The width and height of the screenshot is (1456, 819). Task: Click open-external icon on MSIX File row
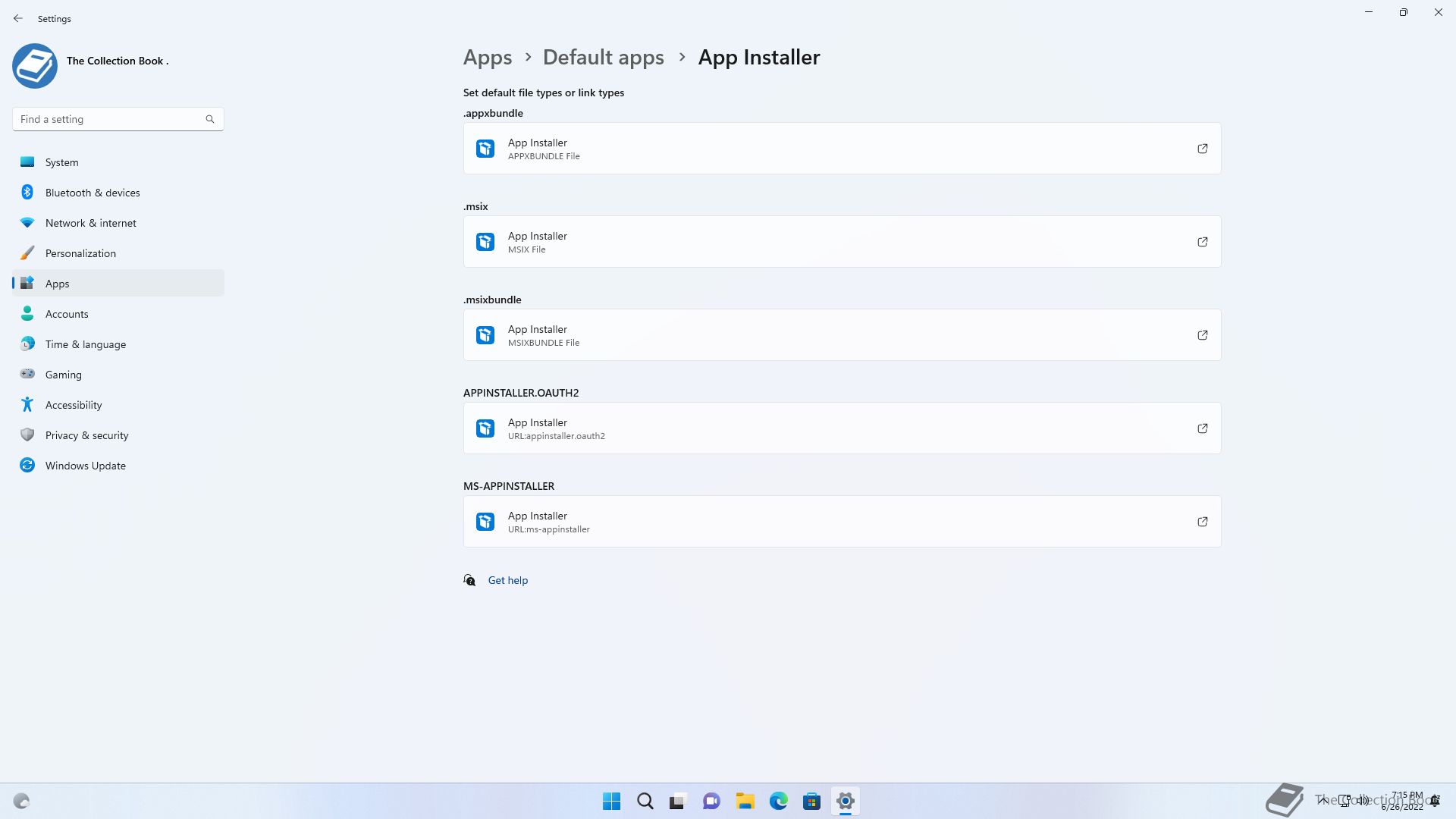1203,242
